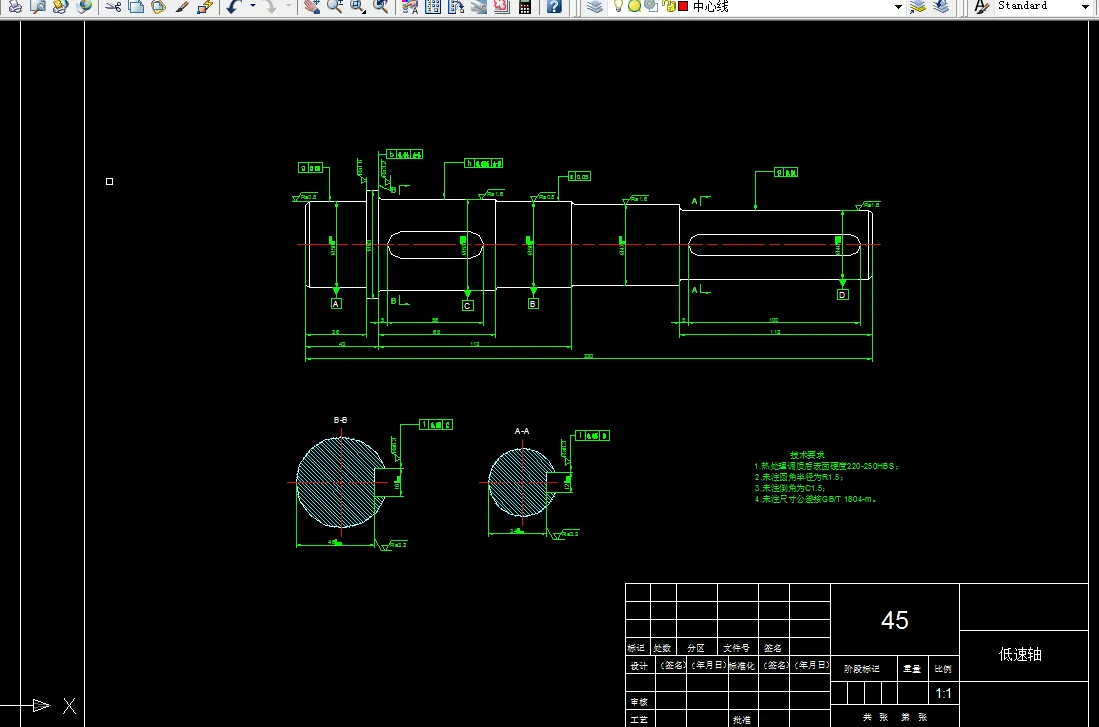Click the Plot (print) icon
The image size is (1099, 727).
pos(15,6)
